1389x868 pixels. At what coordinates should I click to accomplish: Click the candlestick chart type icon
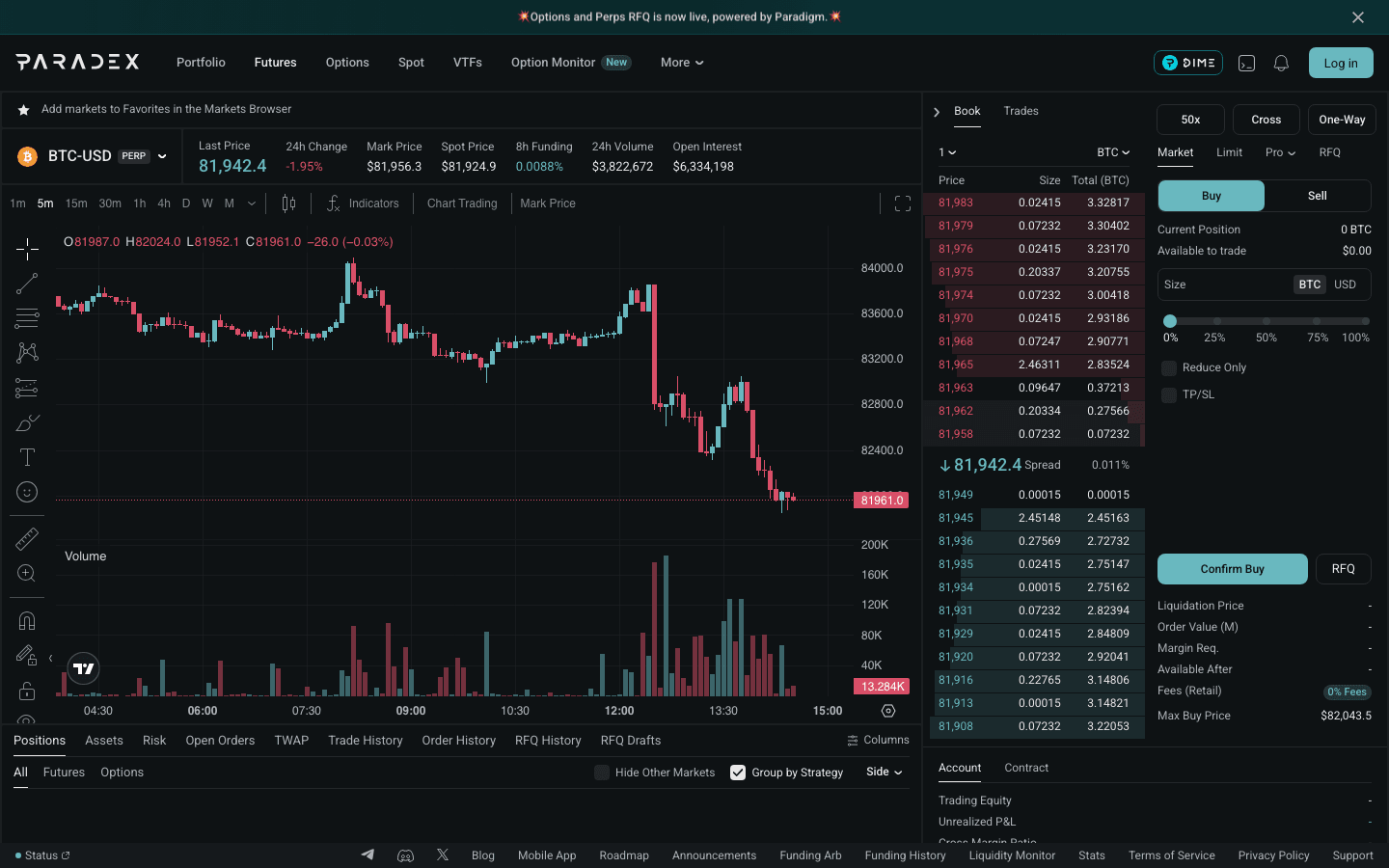288,203
